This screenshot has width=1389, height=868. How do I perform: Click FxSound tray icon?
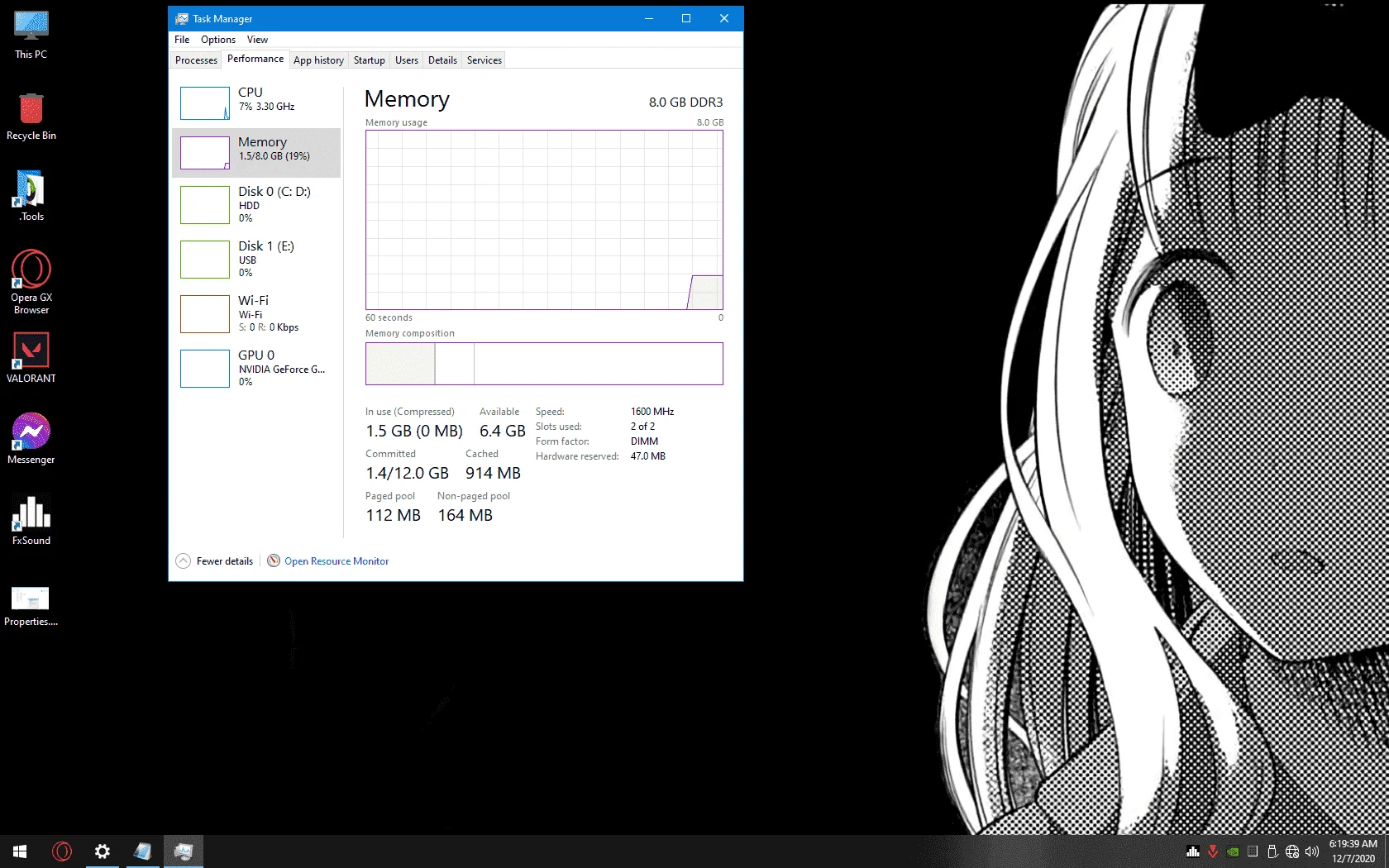point(1193,851)
